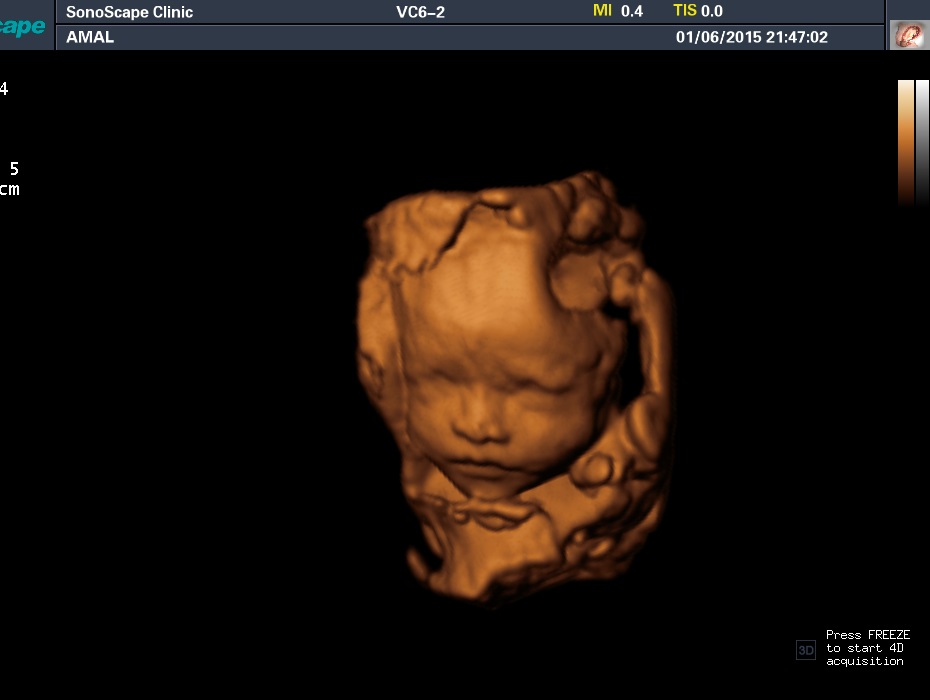Click the SonoScape logo

pyautogui.click(x=23, y=26)
